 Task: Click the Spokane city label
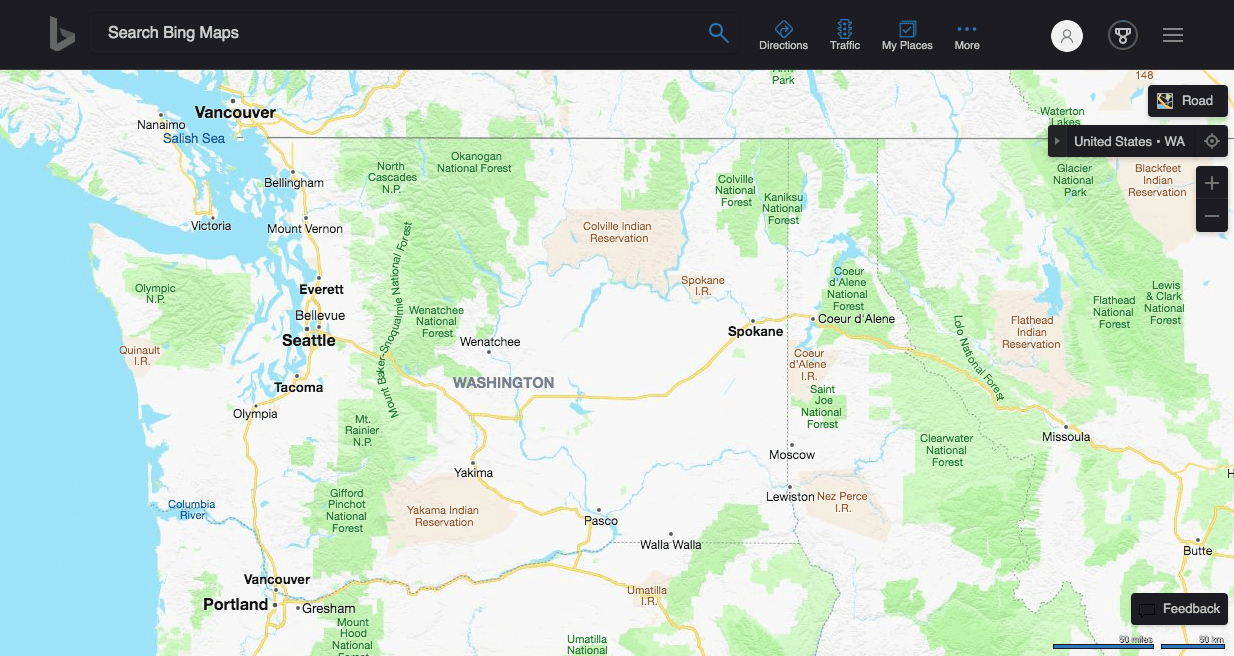(755, 331)
